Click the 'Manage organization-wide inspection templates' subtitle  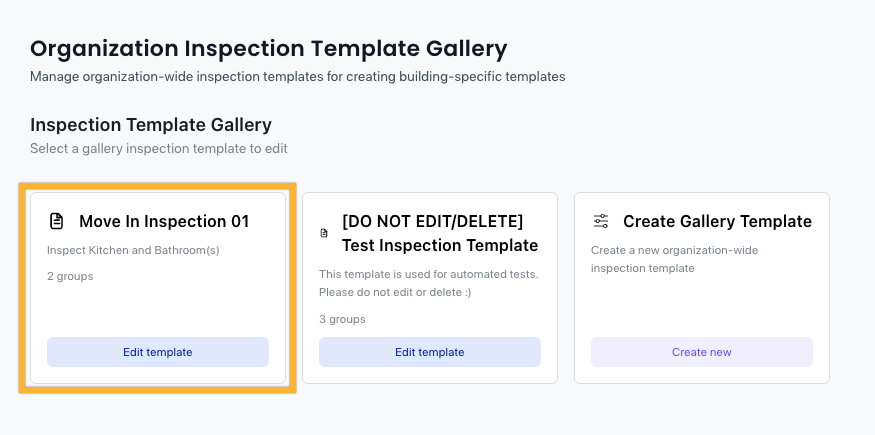coord(297,76)
